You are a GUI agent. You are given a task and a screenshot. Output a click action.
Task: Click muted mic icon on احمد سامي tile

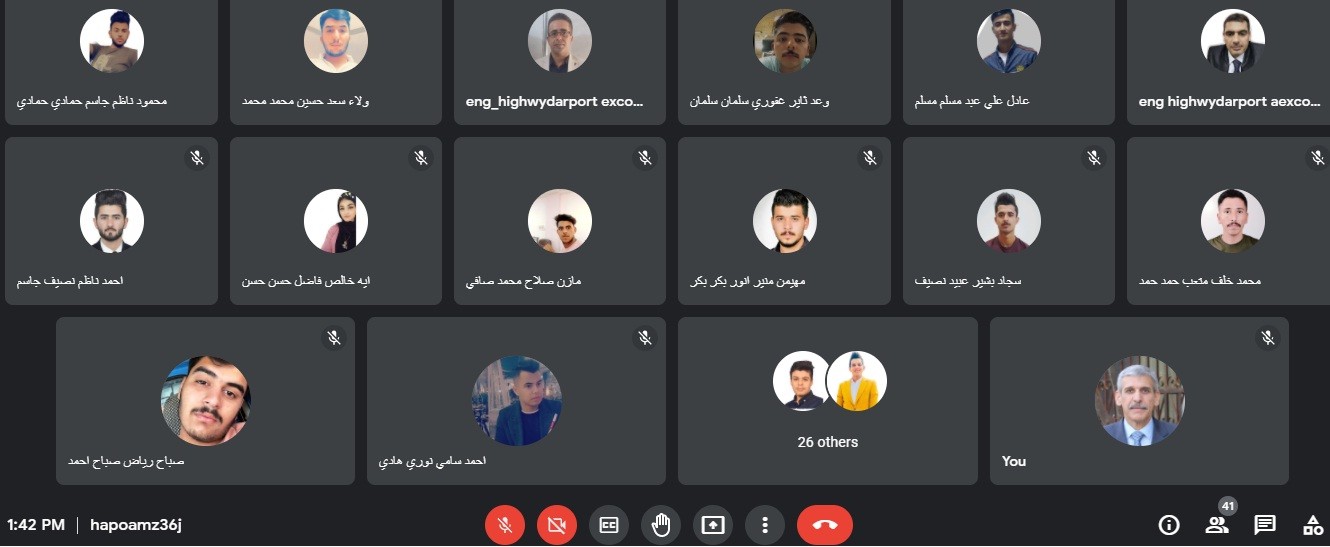pos(646,338)
